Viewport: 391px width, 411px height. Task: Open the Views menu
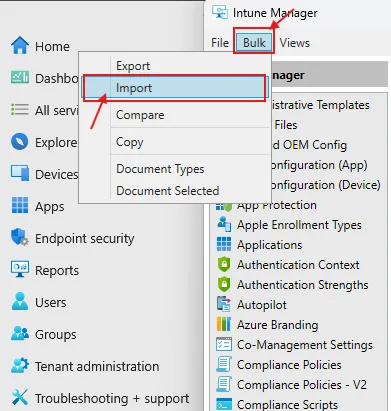(295, 43)
